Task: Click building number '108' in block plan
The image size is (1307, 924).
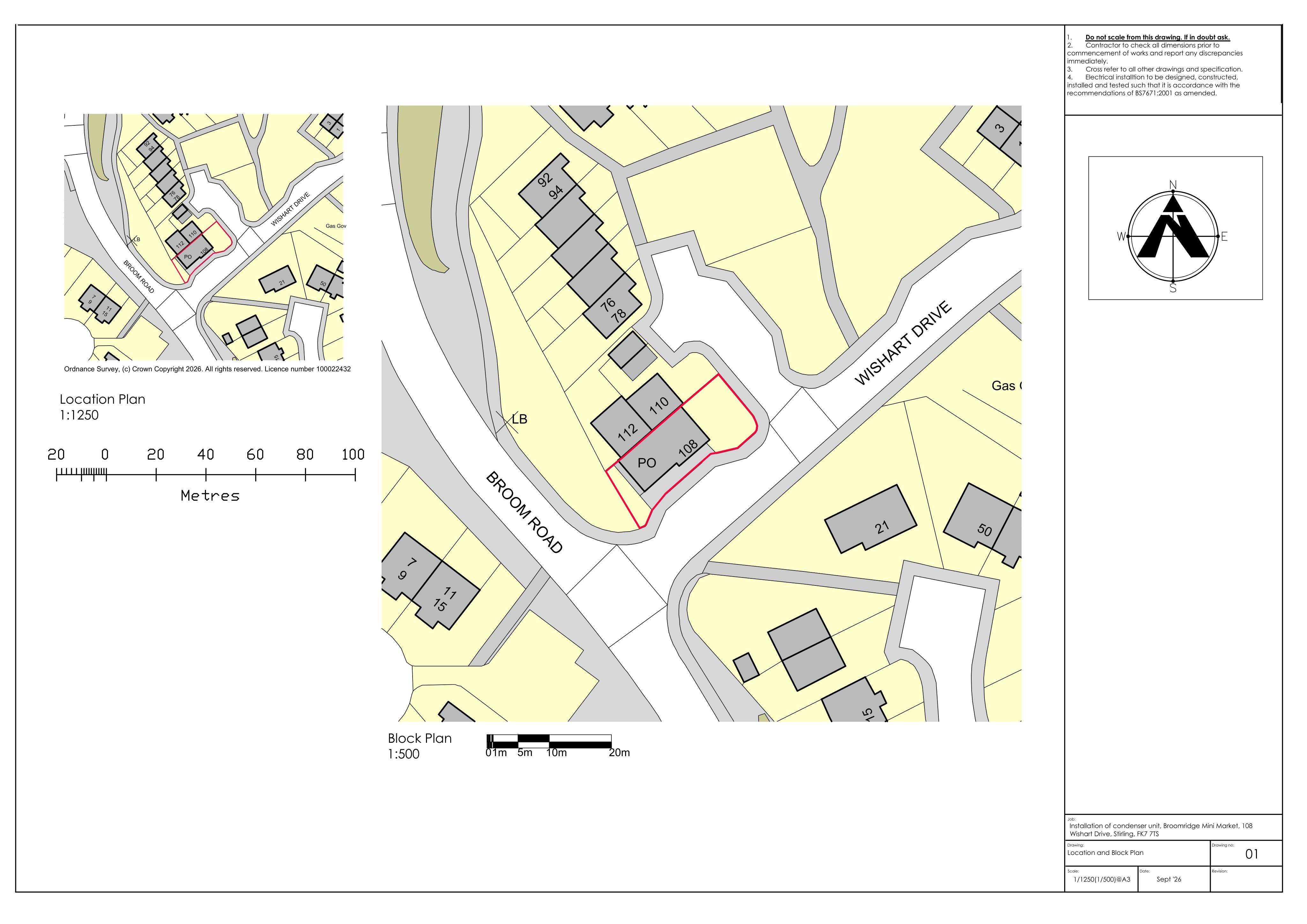Action: tap(688, 449)
